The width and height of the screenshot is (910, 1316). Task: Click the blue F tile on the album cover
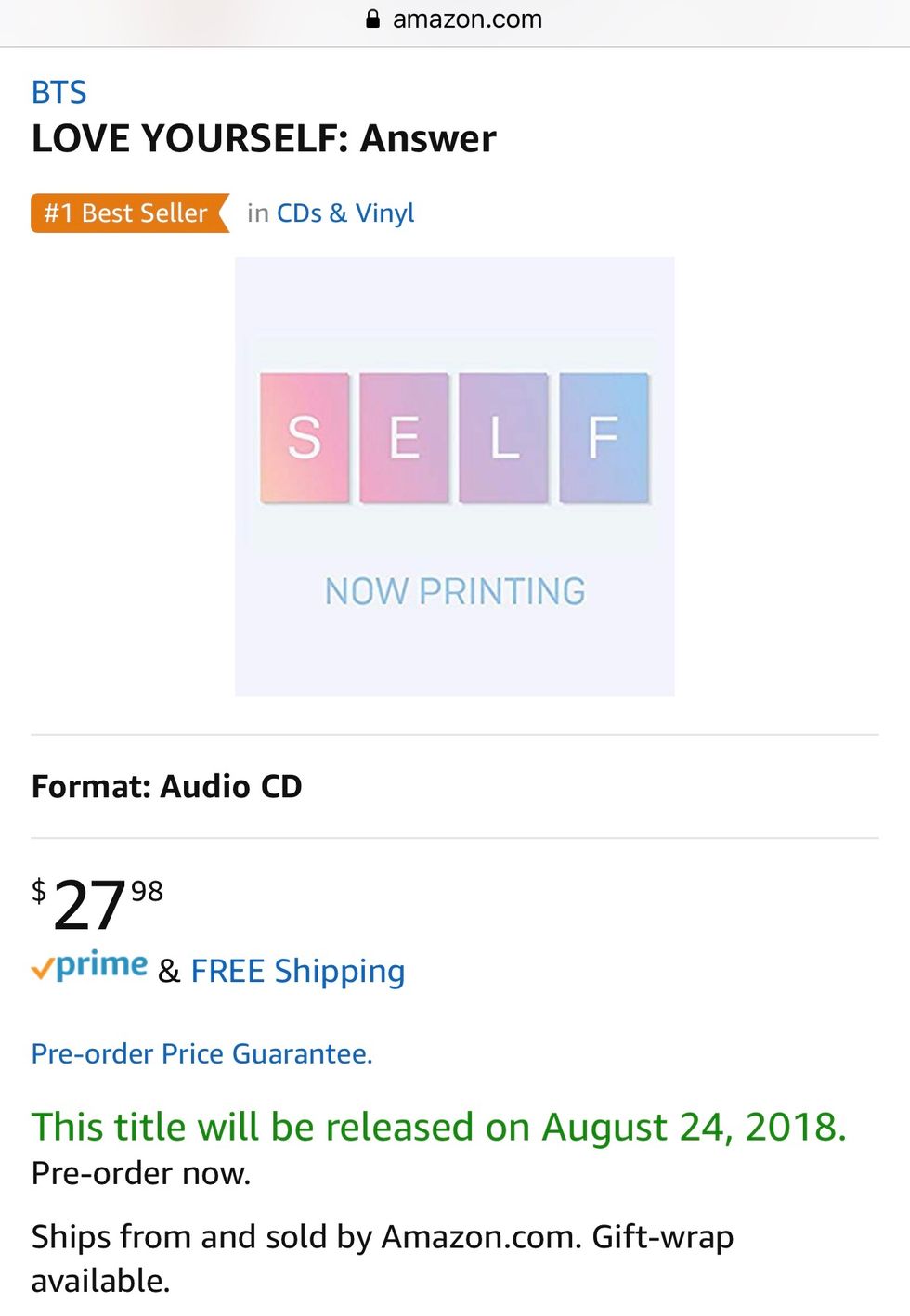click(x=604, y=438)
